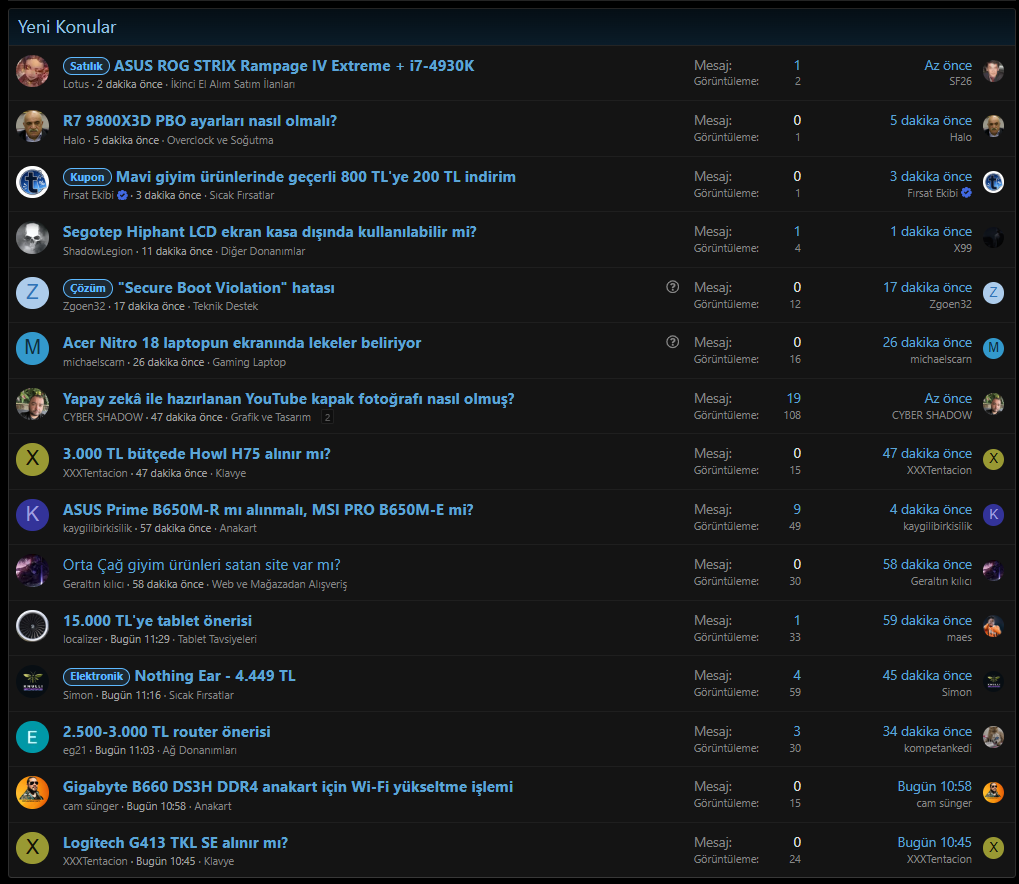Open "Secure Boot Violation" hatası thread
The width and height of the screenshot is (1019, 884).
tap(226, 288)
